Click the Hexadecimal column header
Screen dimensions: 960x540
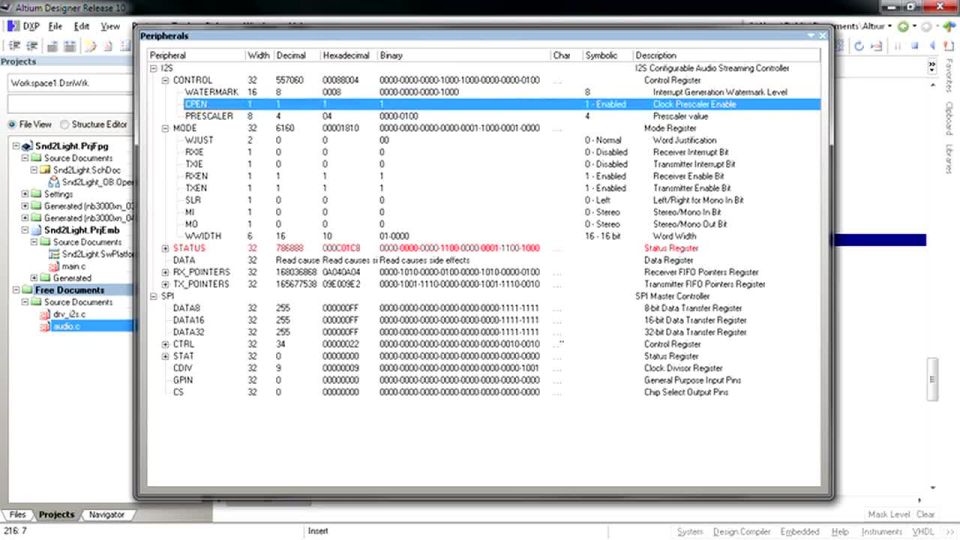348,55
